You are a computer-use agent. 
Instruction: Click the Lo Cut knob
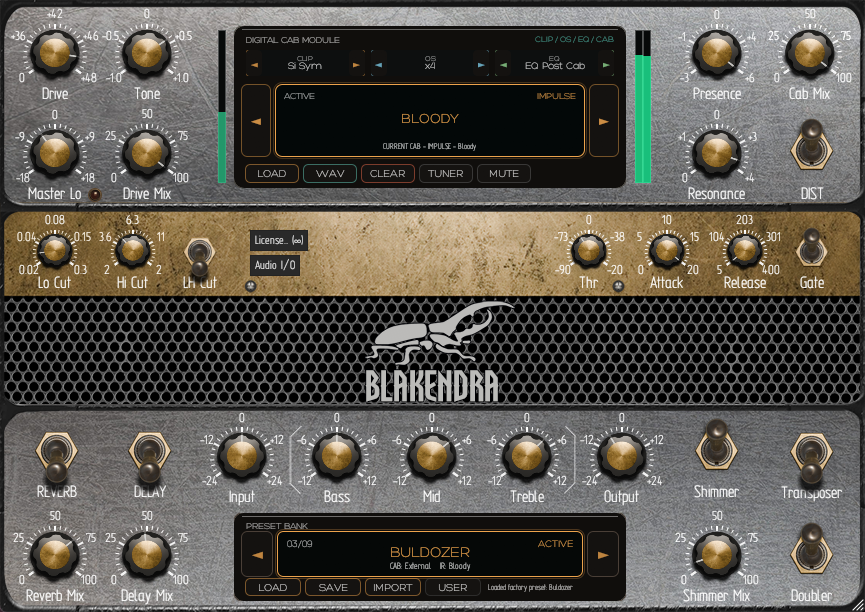click(x=55, y=250)
